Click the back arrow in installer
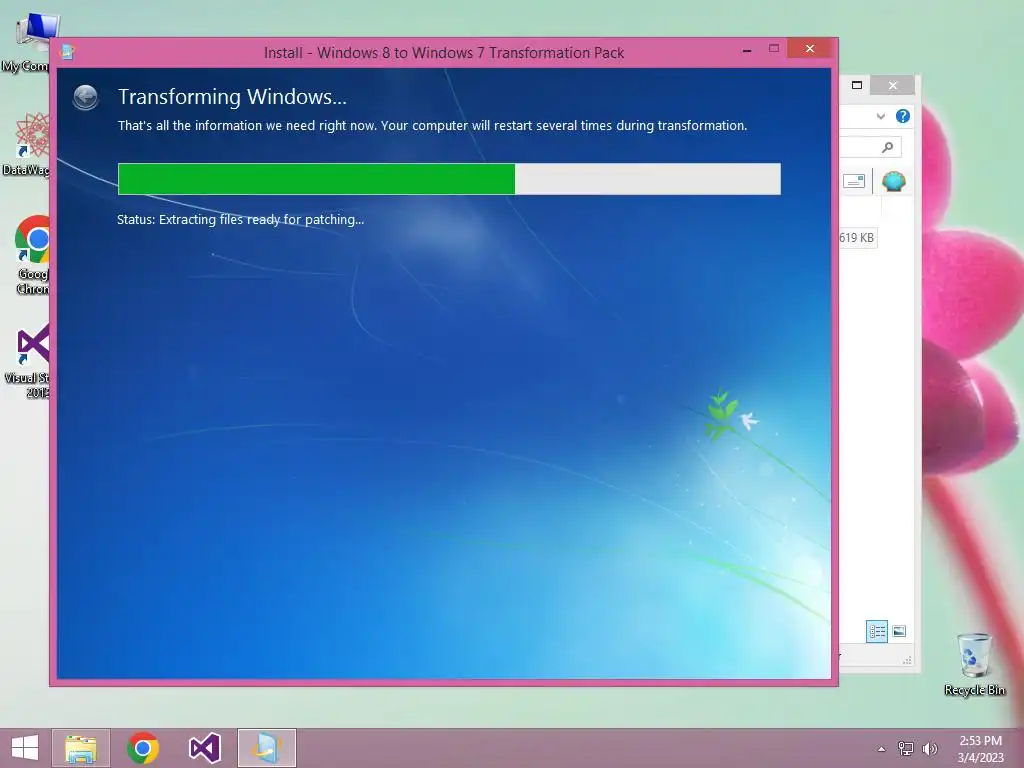This screenshot has width=1024, height=768. pyautogui.click(x=86, y=97)
